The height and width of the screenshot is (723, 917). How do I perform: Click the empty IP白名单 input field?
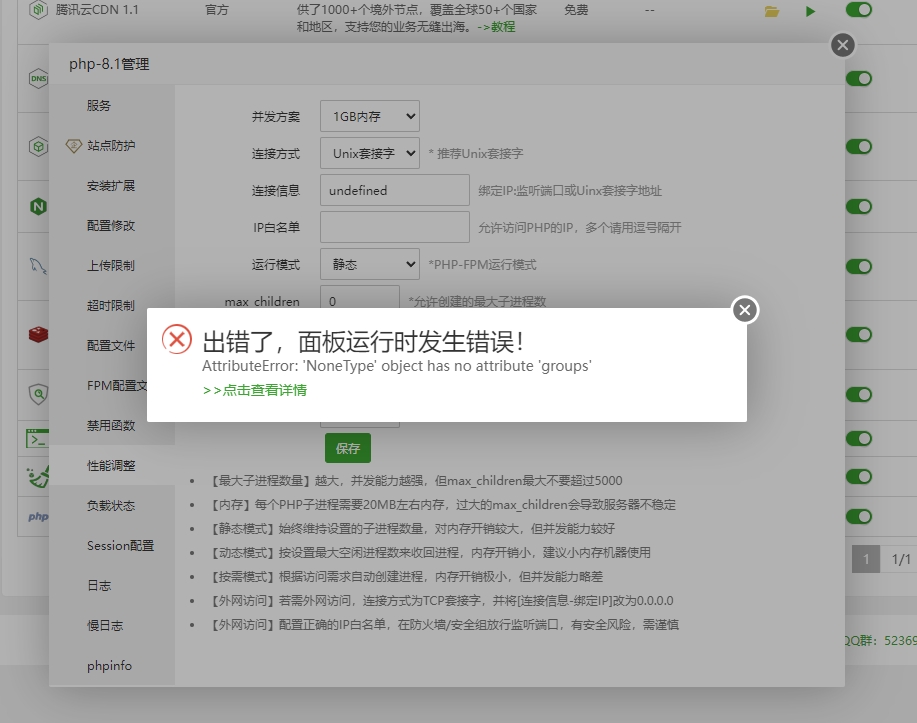pos(395,227)
